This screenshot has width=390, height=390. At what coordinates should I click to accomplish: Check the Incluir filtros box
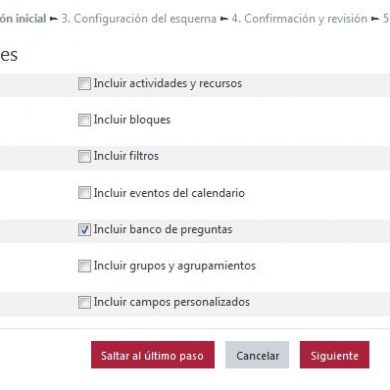[x=84, y=156]
